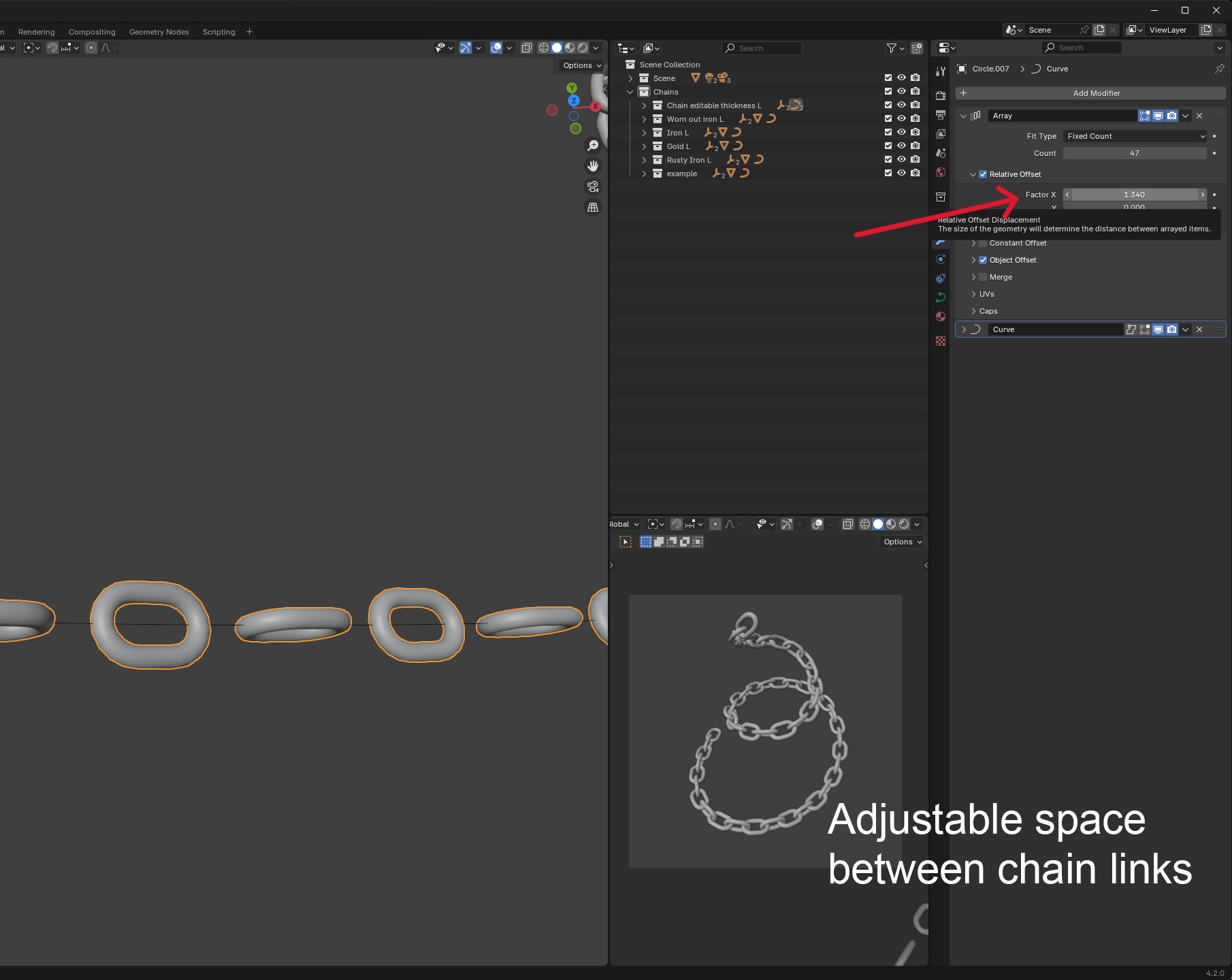Screen dimensions: 1232x980
Task: Open the Tool properties tab
Action: pos(941,71)
